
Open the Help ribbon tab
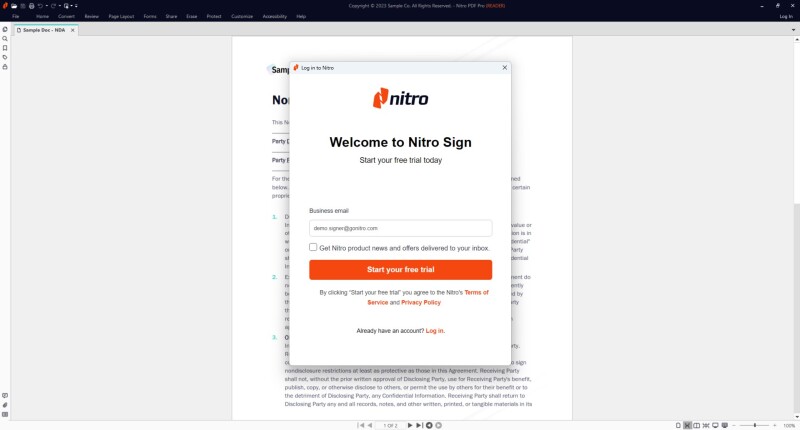coord(301,16)
